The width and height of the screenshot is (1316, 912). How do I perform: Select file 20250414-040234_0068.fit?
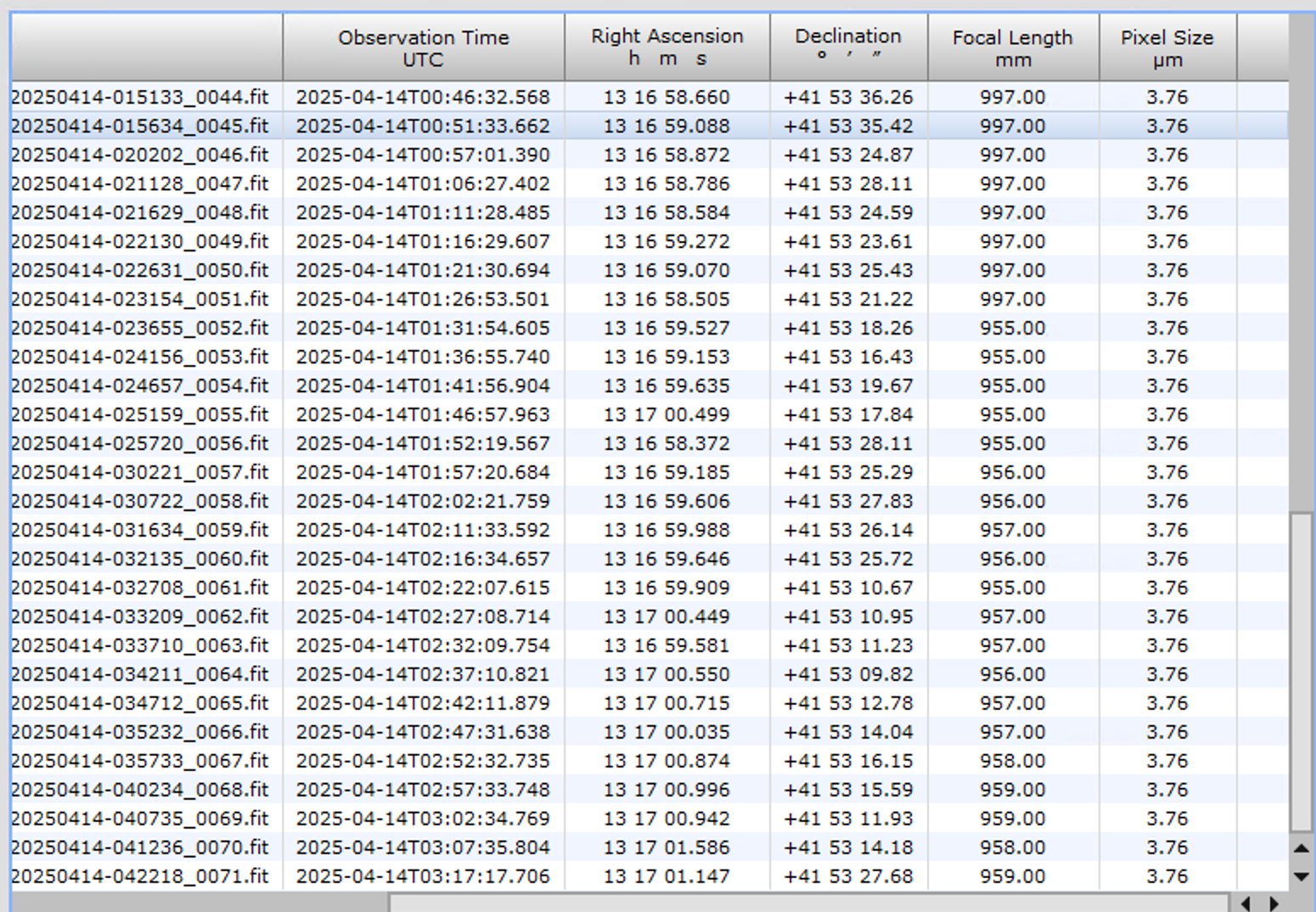point(140,790)
